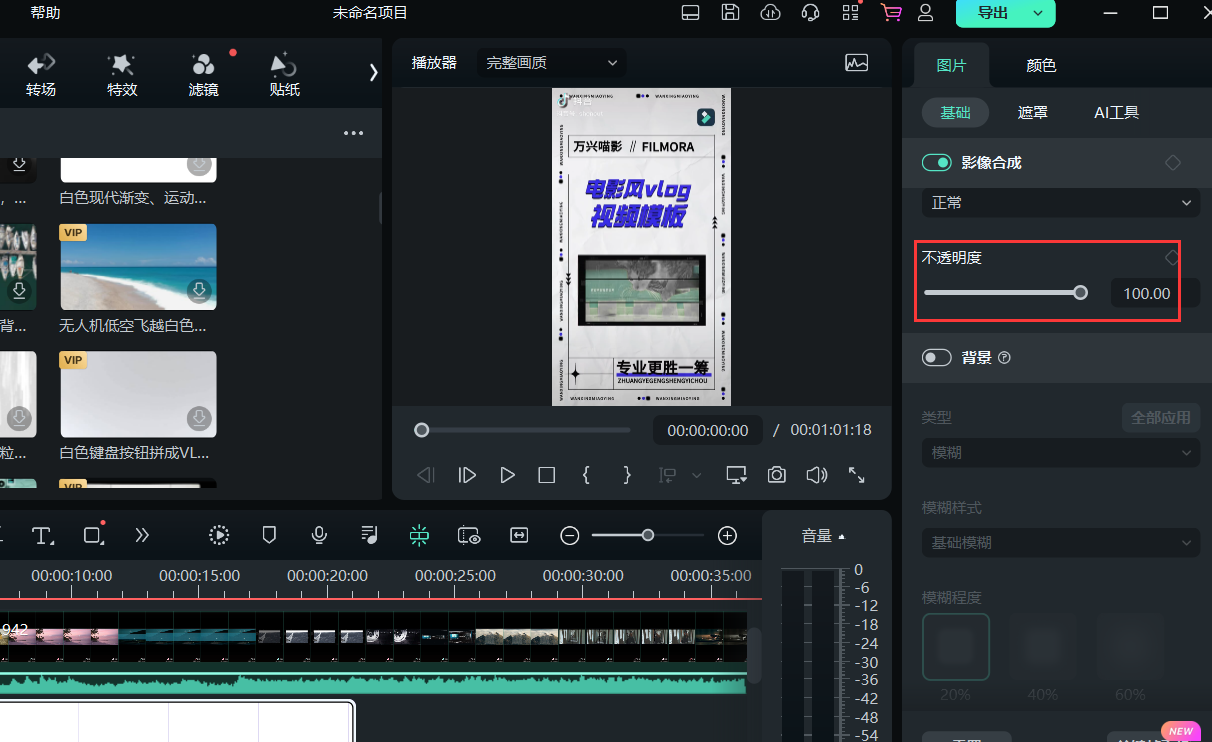Click the player volume speaker icon
1212x742 pixels.
[817, 475]
